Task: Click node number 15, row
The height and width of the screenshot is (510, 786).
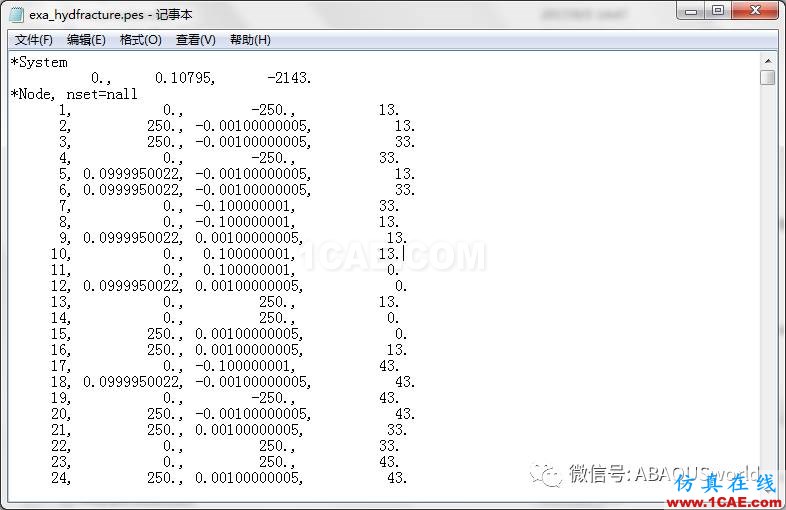Action: (x=229, y=334)
